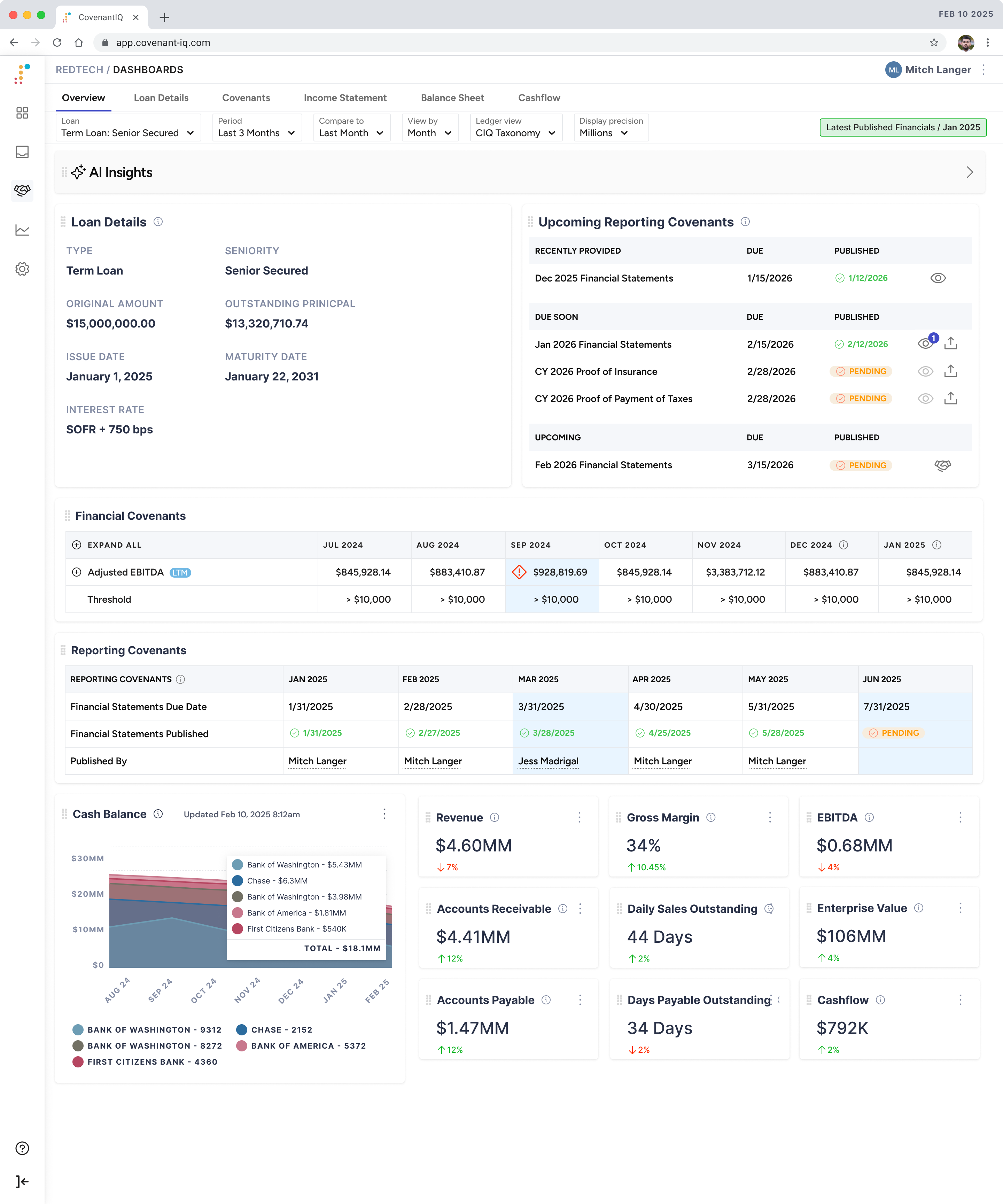Switch to the Balance Sheet tab

click(452, 98)
